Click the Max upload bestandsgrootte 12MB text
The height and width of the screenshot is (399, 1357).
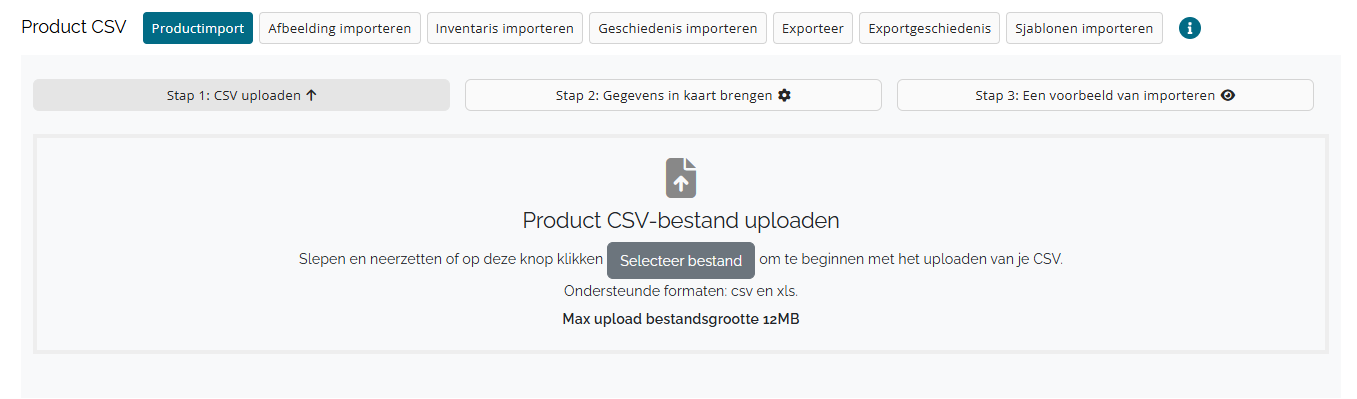681,320
